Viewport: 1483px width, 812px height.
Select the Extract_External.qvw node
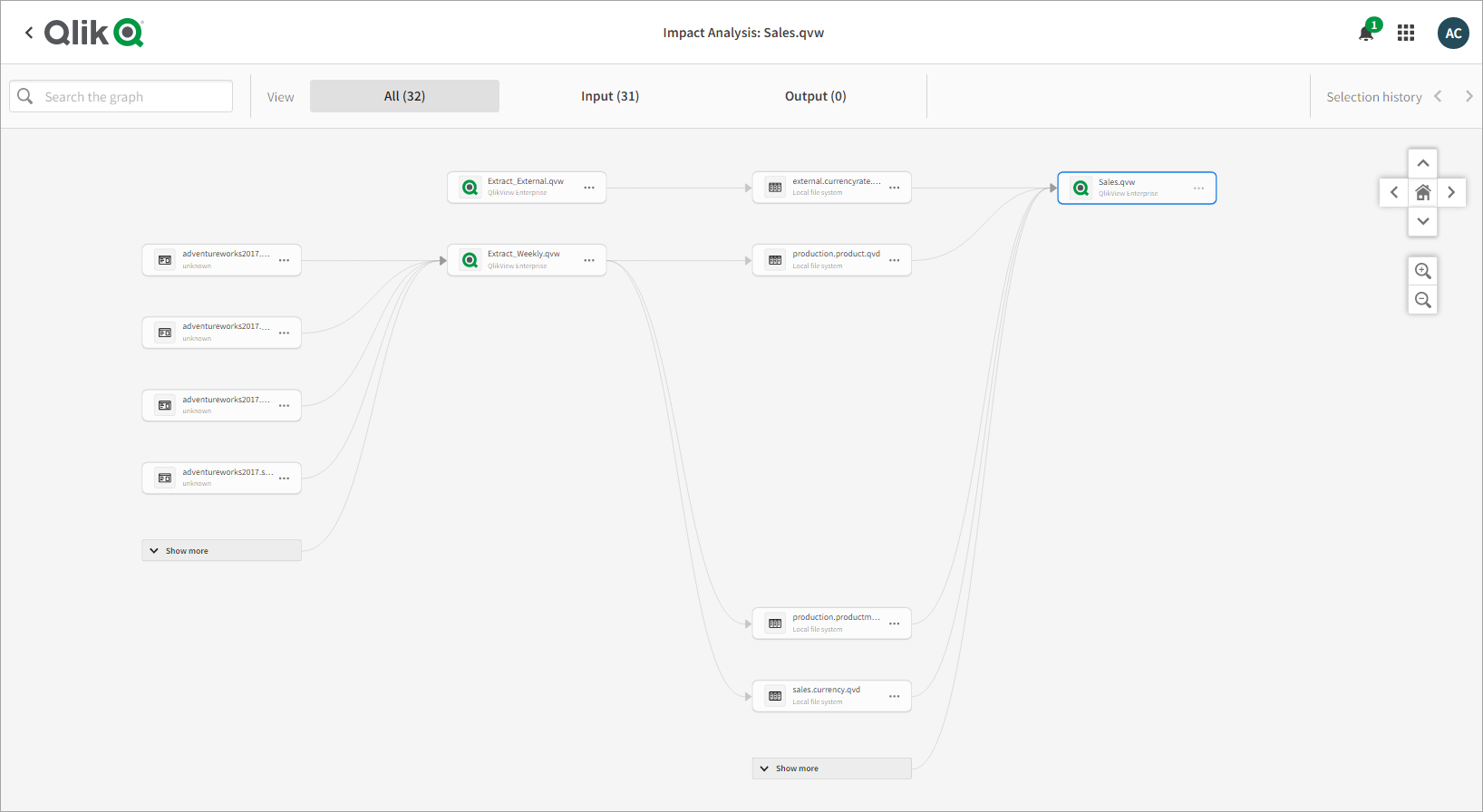click(525, 187)
